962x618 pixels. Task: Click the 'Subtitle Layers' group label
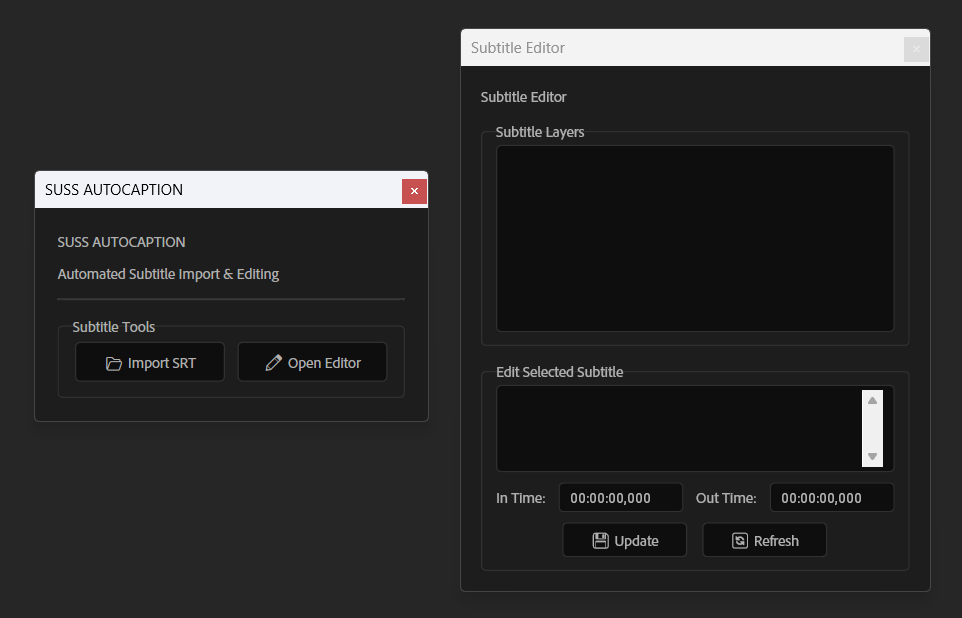[x=540, y=132]
